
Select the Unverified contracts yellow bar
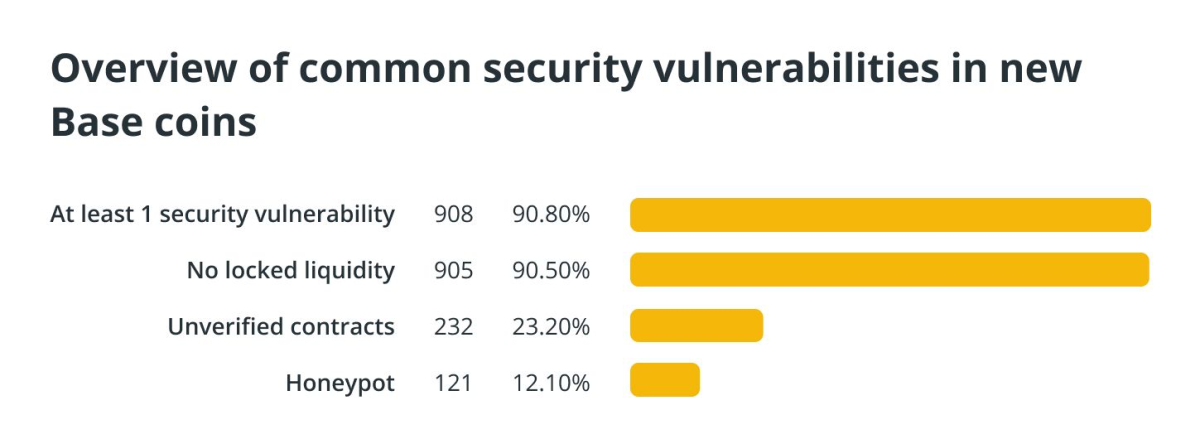pyautogui.click(x=696, y=326)
